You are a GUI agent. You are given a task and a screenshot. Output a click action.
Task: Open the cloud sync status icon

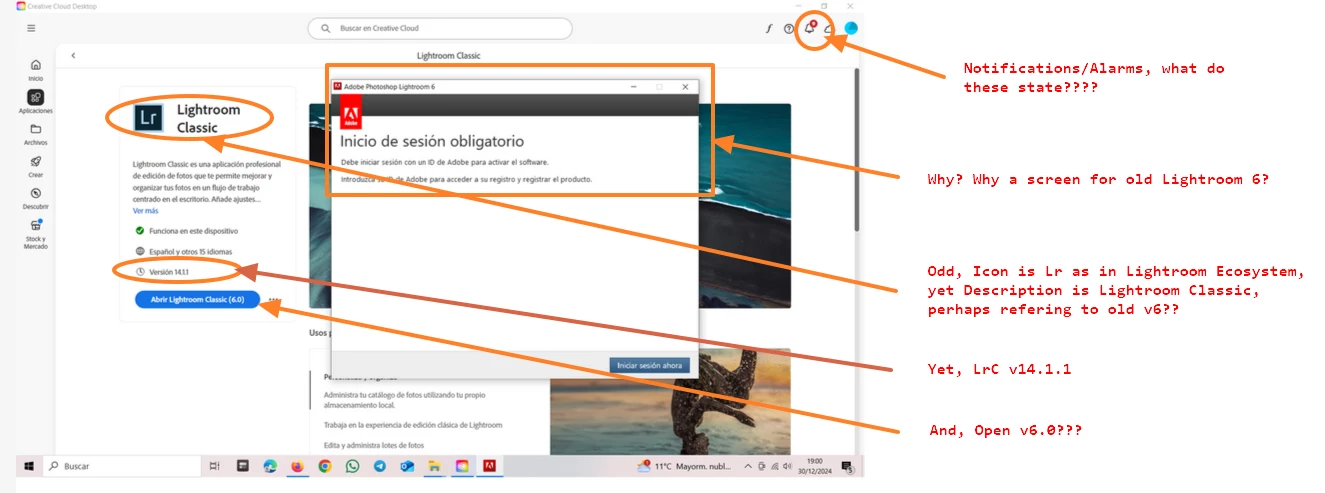[x=829, y=29]
